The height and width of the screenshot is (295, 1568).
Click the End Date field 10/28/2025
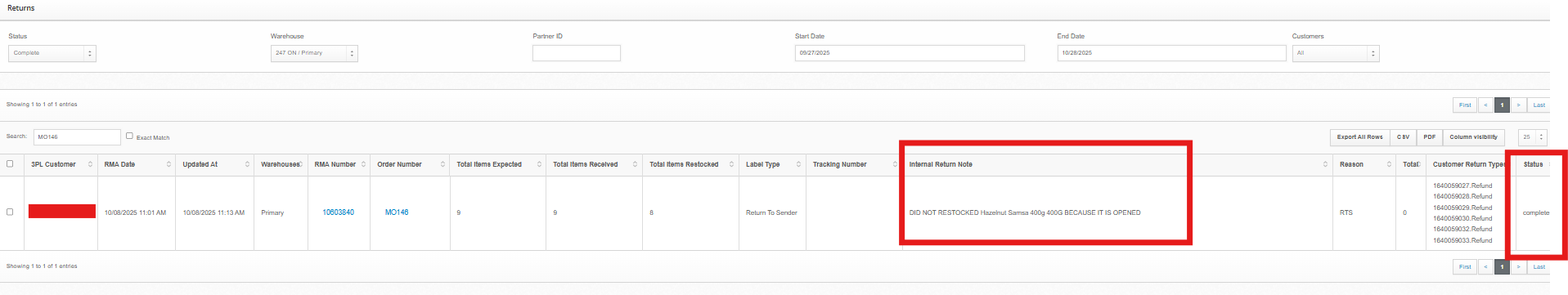1171,53
